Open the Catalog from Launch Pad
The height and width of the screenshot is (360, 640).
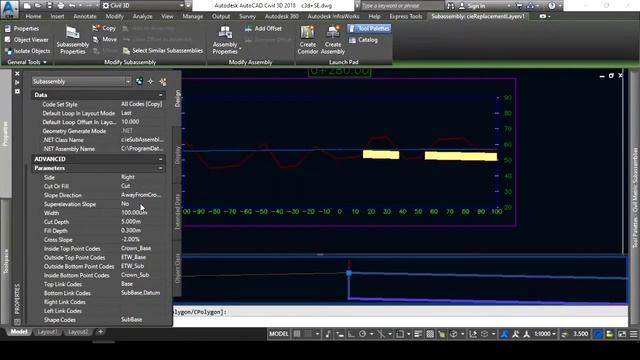pos(363,40)
